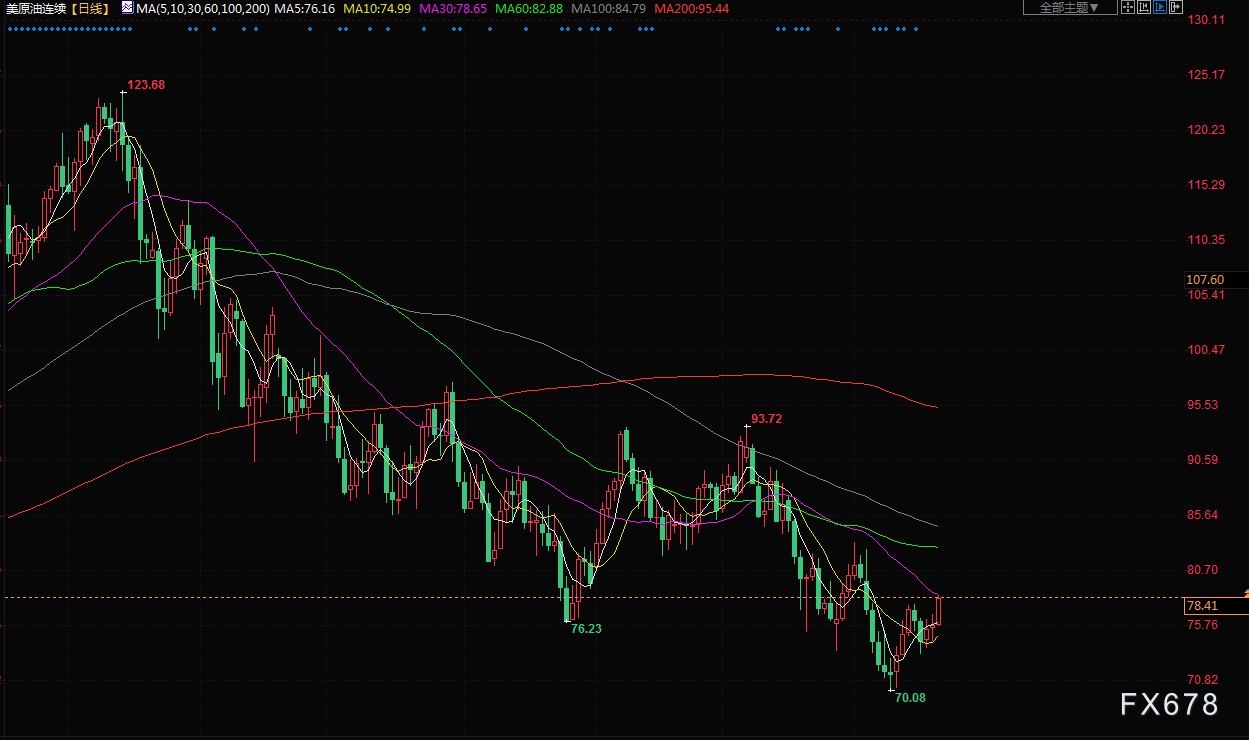The height and width of the screenshot is (740, 1249).
Task: Open the 全部主题 theme dropdown
Action: tap(1069, 8)
